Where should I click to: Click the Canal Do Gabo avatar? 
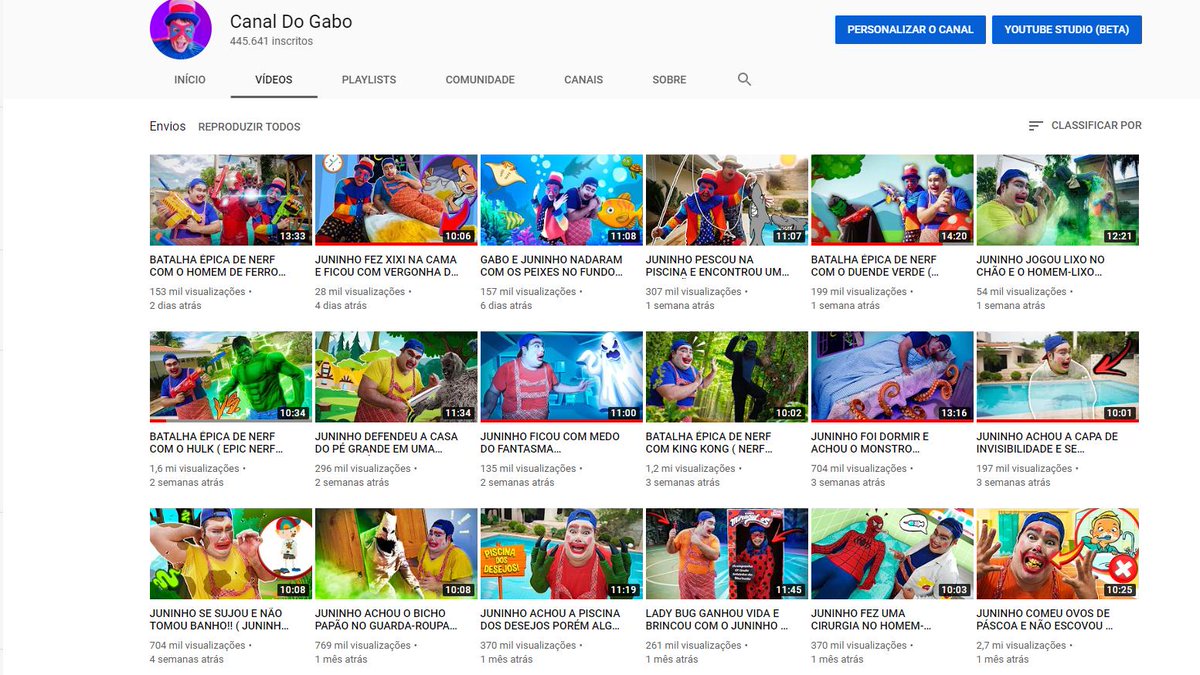[x=181, y=29]
